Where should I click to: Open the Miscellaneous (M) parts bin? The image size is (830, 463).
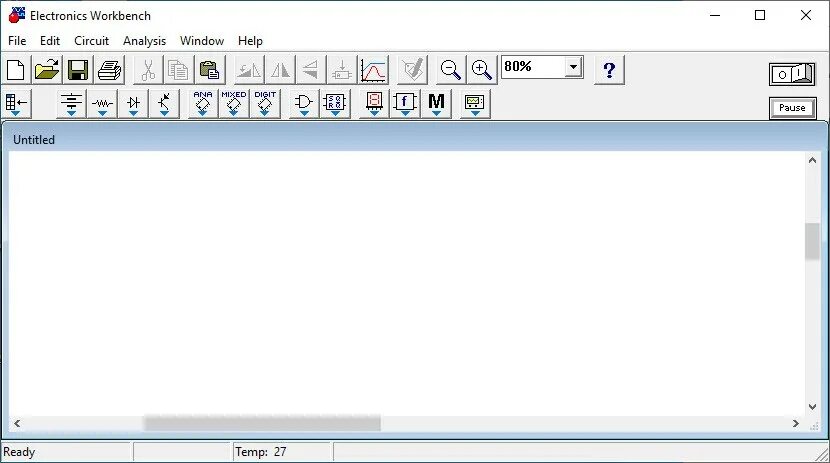pyautogui.click(x=436, y=104)
